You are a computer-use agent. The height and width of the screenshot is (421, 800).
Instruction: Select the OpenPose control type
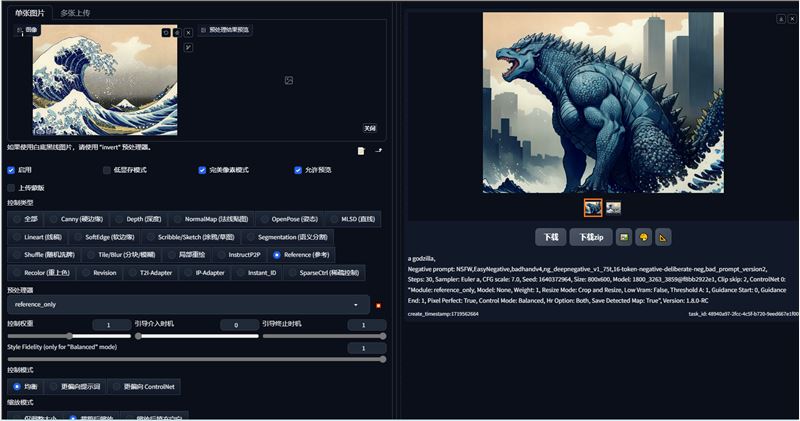(289, 219)
